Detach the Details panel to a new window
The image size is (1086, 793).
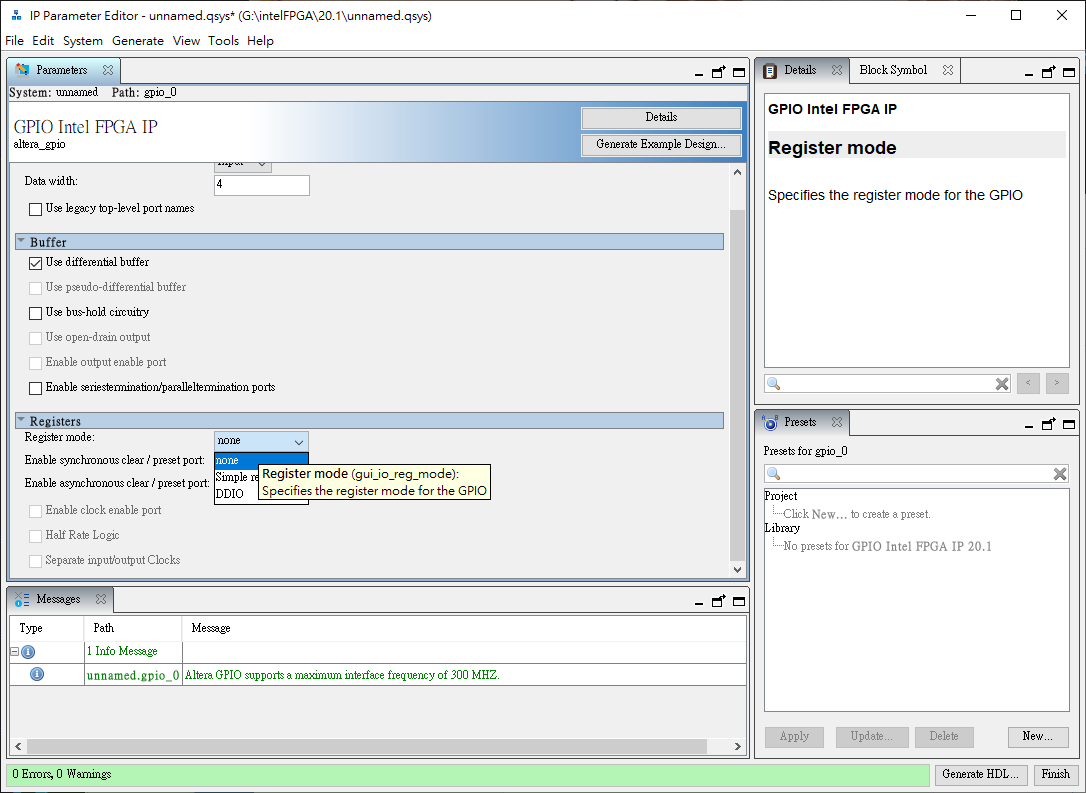pos(1048,73)
